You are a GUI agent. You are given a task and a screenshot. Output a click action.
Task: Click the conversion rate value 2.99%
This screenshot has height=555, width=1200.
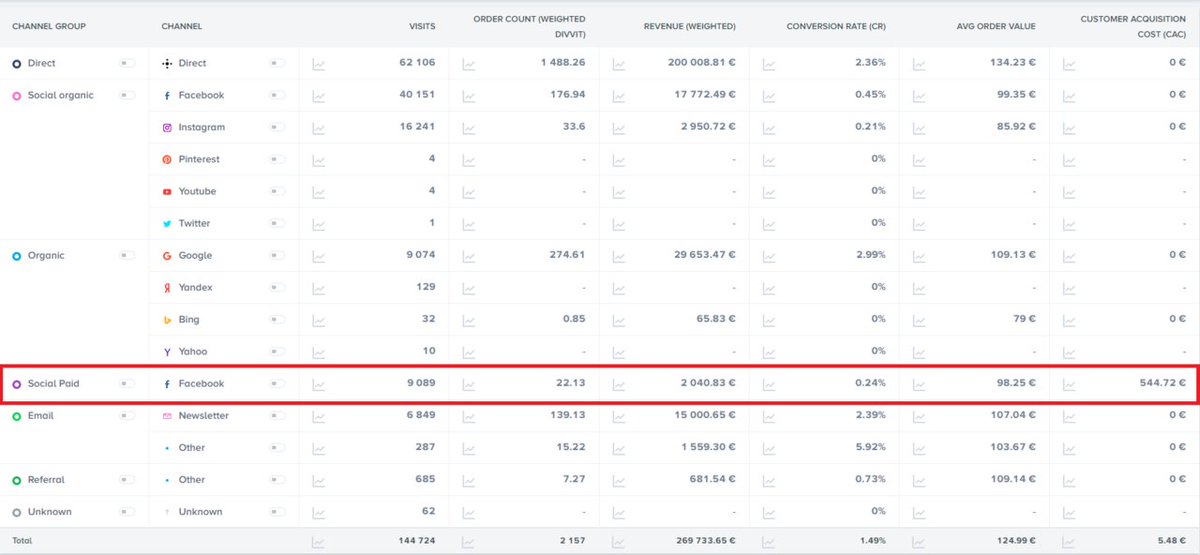click(870, 255)
